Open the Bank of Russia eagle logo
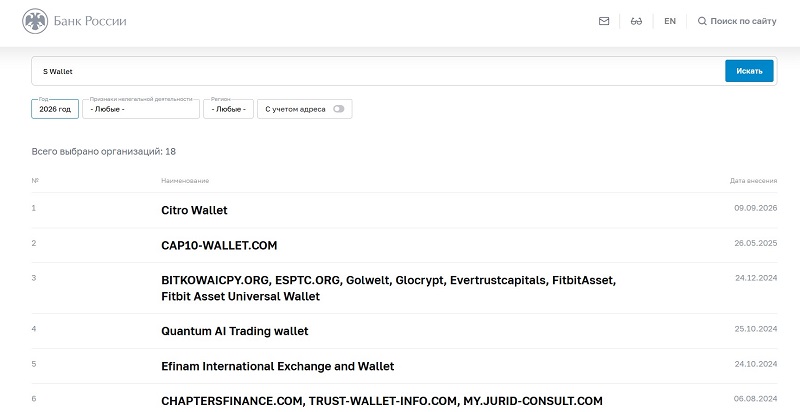This screenshot has height=412, width=800. pyautogui.click(x=35, y=21)
